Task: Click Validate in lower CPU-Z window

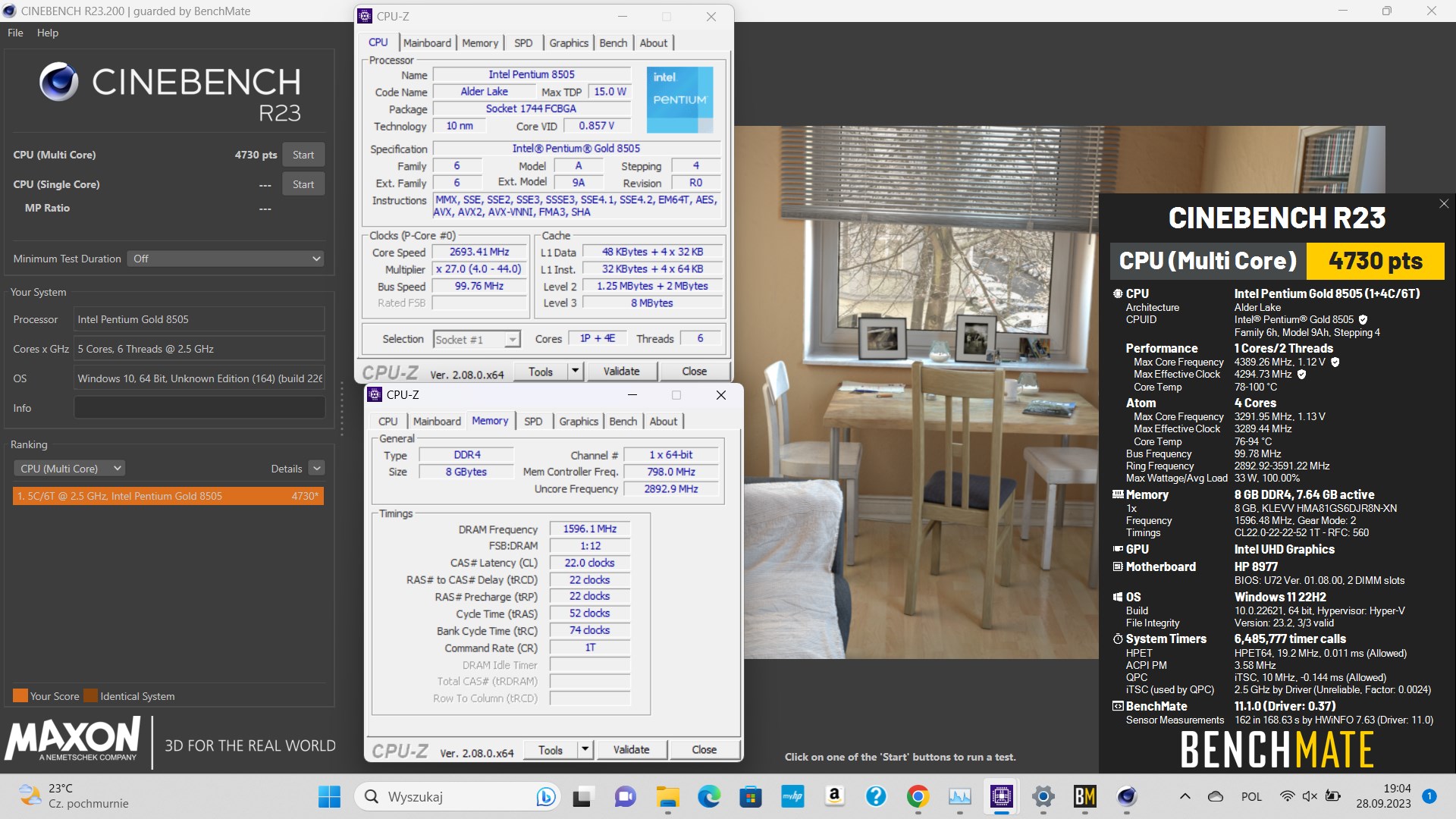Action: point(631,750)
